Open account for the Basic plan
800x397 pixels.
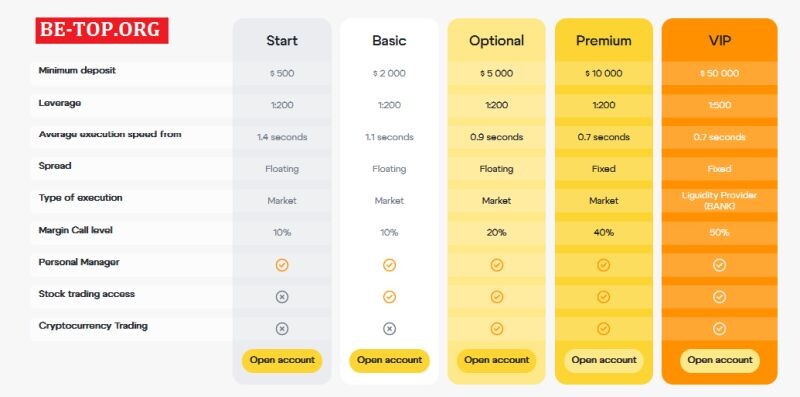(389, 360)
